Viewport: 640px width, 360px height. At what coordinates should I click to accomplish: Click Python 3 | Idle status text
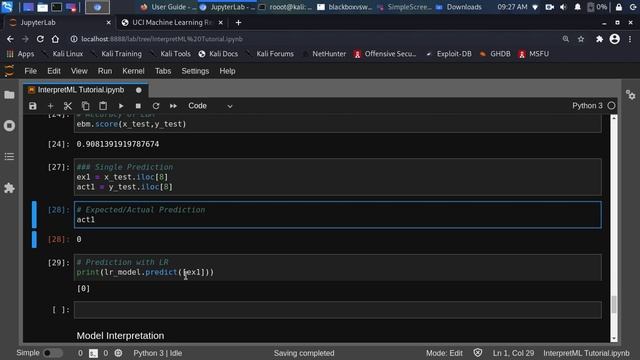click(x=158, y=353)
